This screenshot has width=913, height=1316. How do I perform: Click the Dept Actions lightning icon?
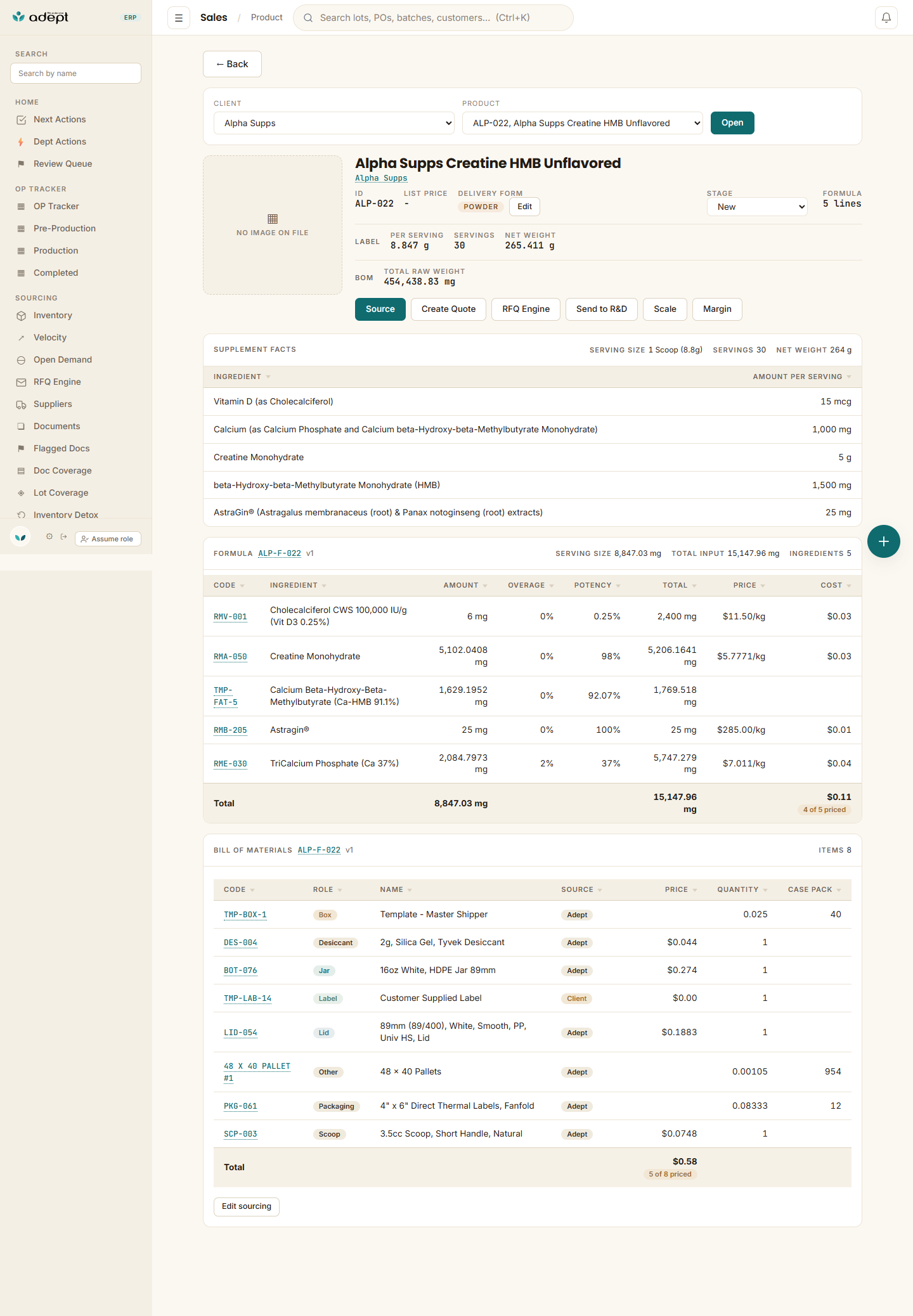[x=21, y=142]
